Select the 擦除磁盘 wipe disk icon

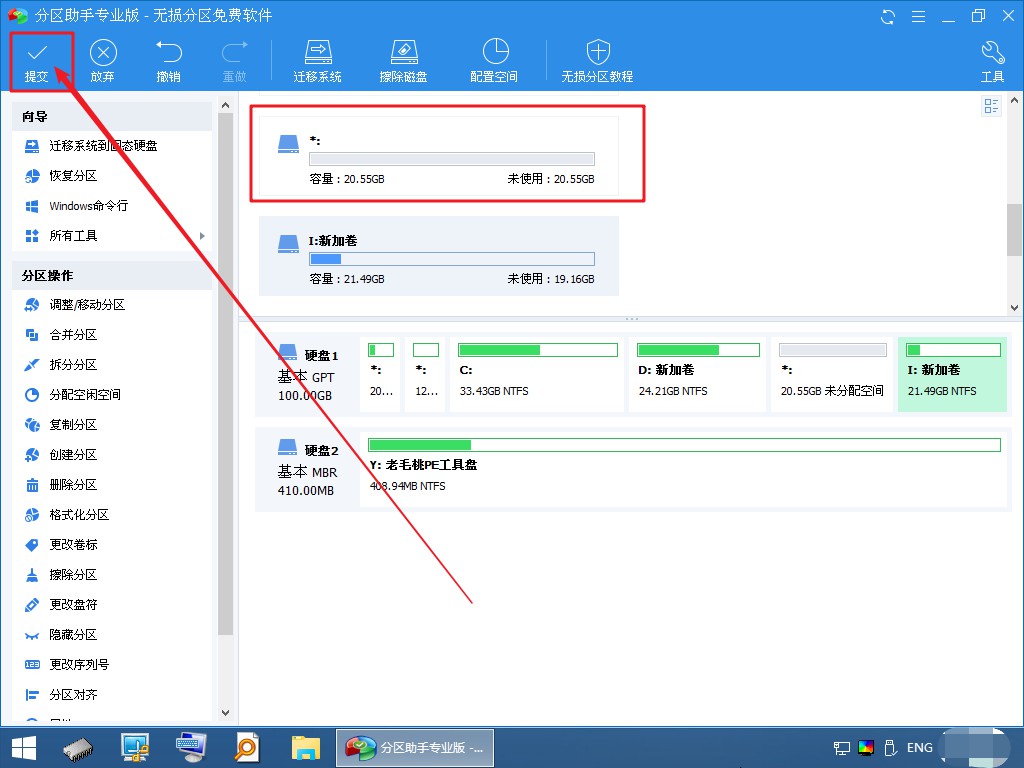click(404, 52)
